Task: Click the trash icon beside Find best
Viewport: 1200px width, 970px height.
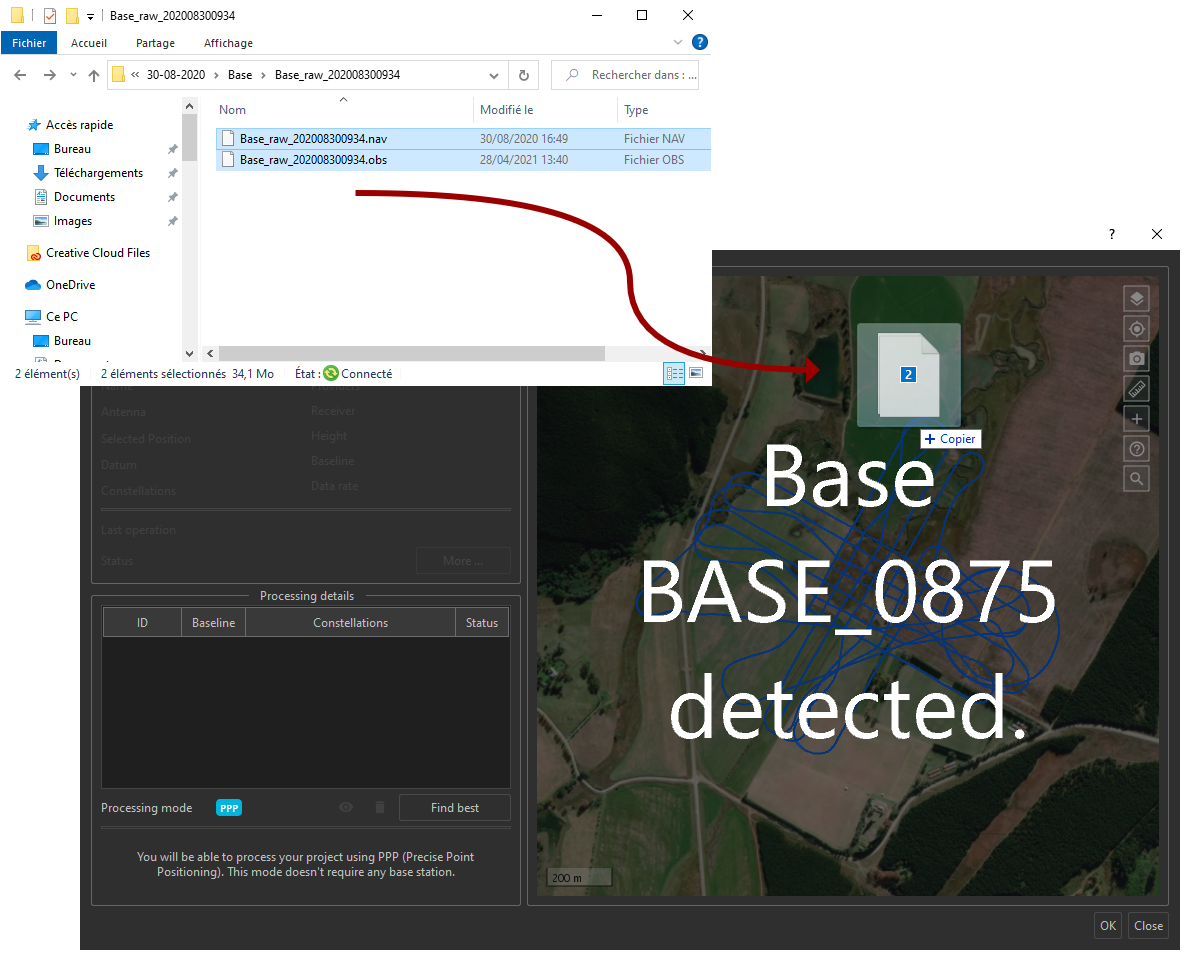Action: click(x=379, y=807)
